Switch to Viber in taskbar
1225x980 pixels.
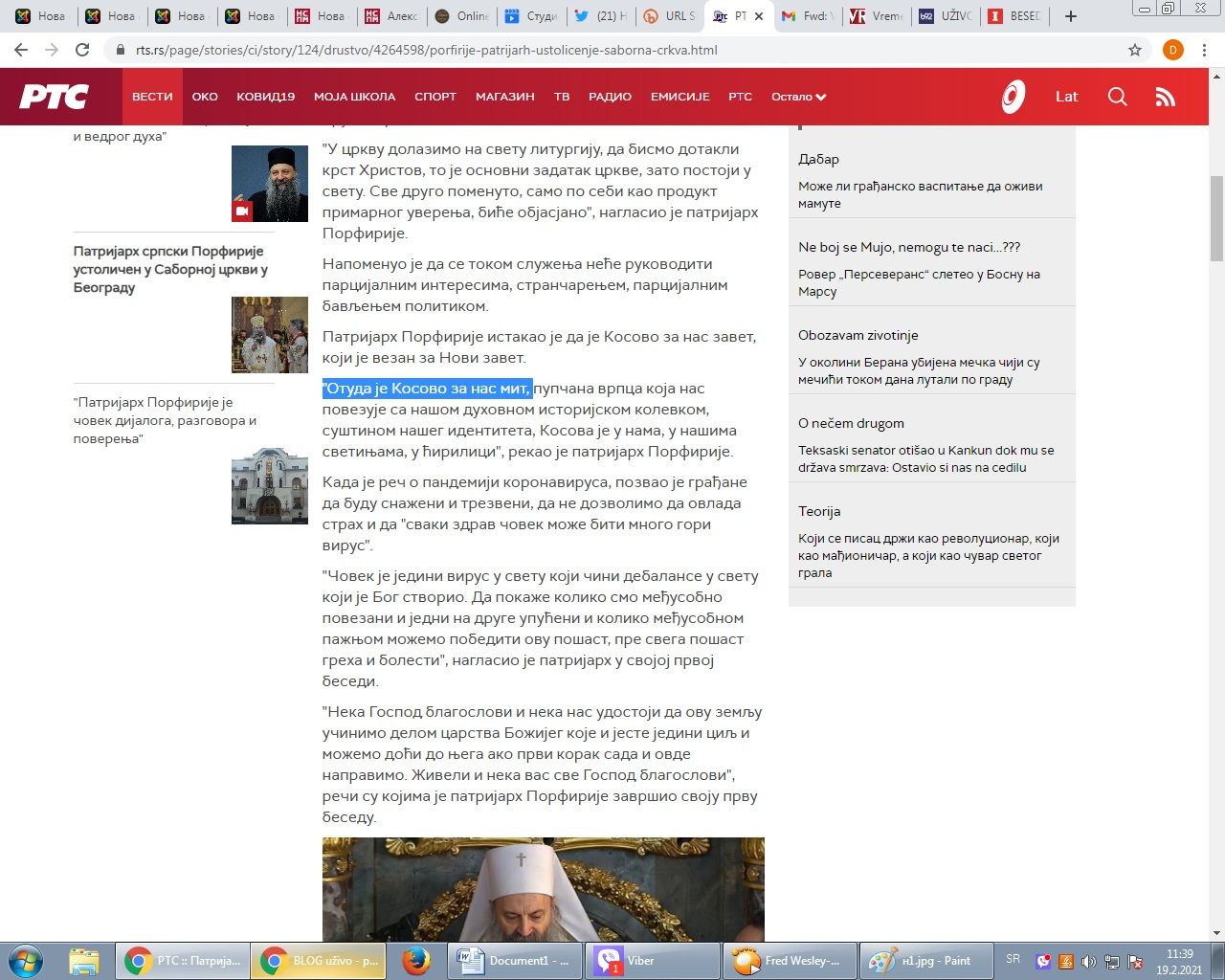tap(654, 961)
